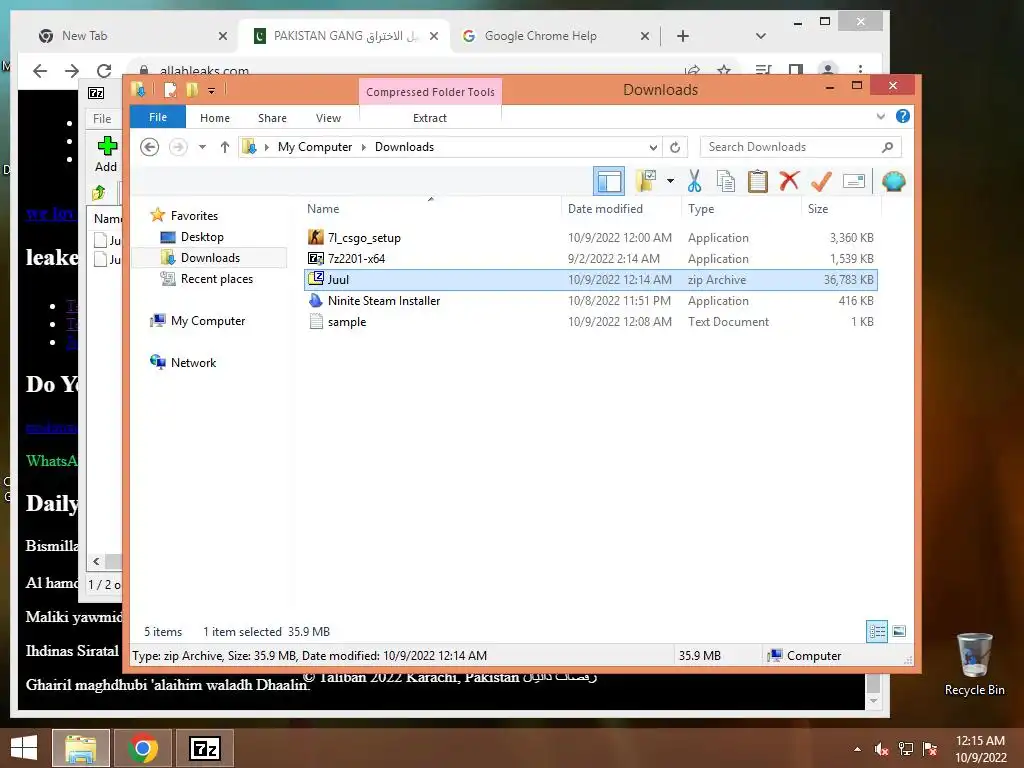Image resolution: width=1024 pixels, height=768 pixels.
Task: Open the Chrome tab search dropdown chevron
Action: click(x=760, y=36)
